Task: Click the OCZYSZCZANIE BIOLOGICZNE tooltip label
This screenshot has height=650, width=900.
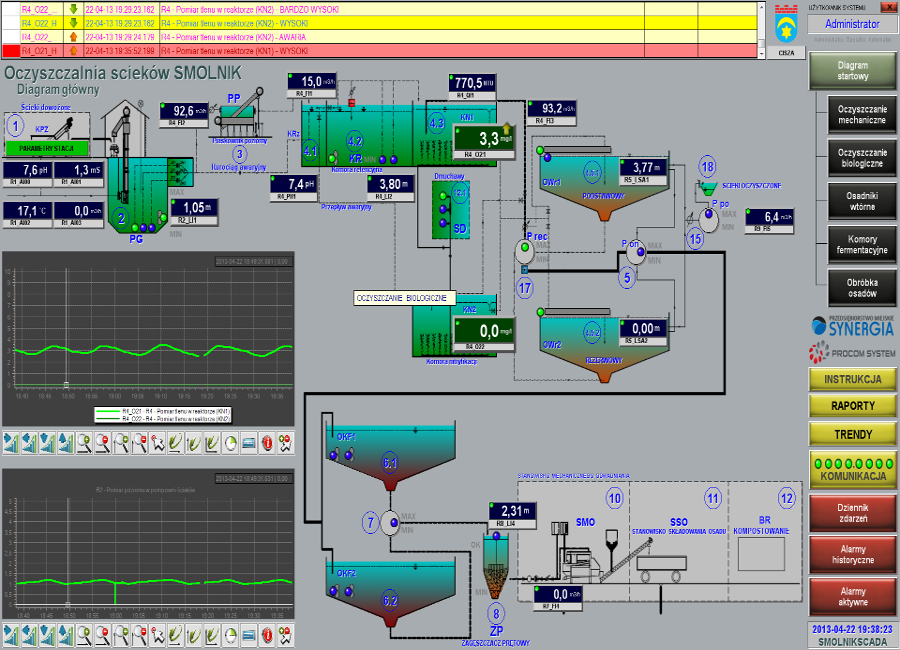Action: click(x=405, y=298)
